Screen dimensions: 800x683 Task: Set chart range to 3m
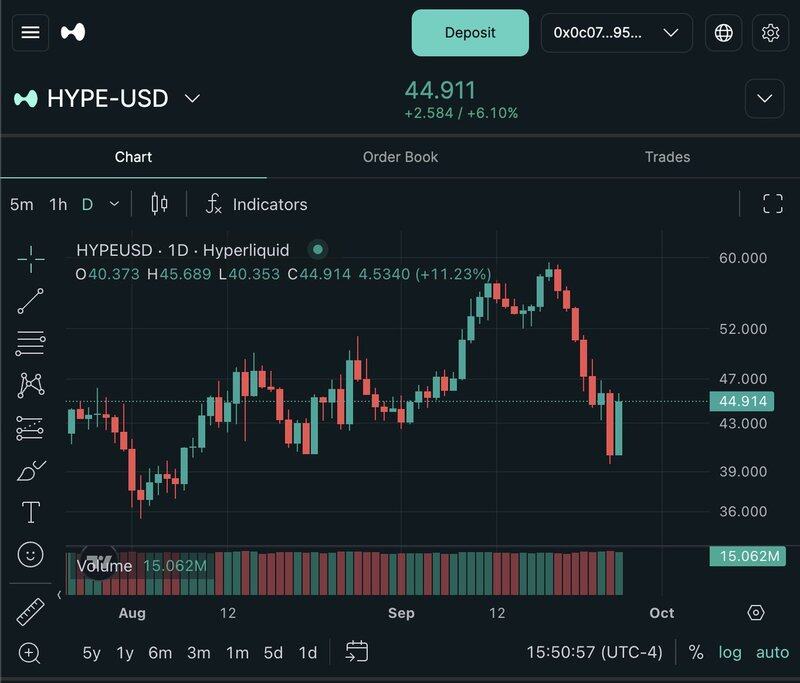pos(198,653)
